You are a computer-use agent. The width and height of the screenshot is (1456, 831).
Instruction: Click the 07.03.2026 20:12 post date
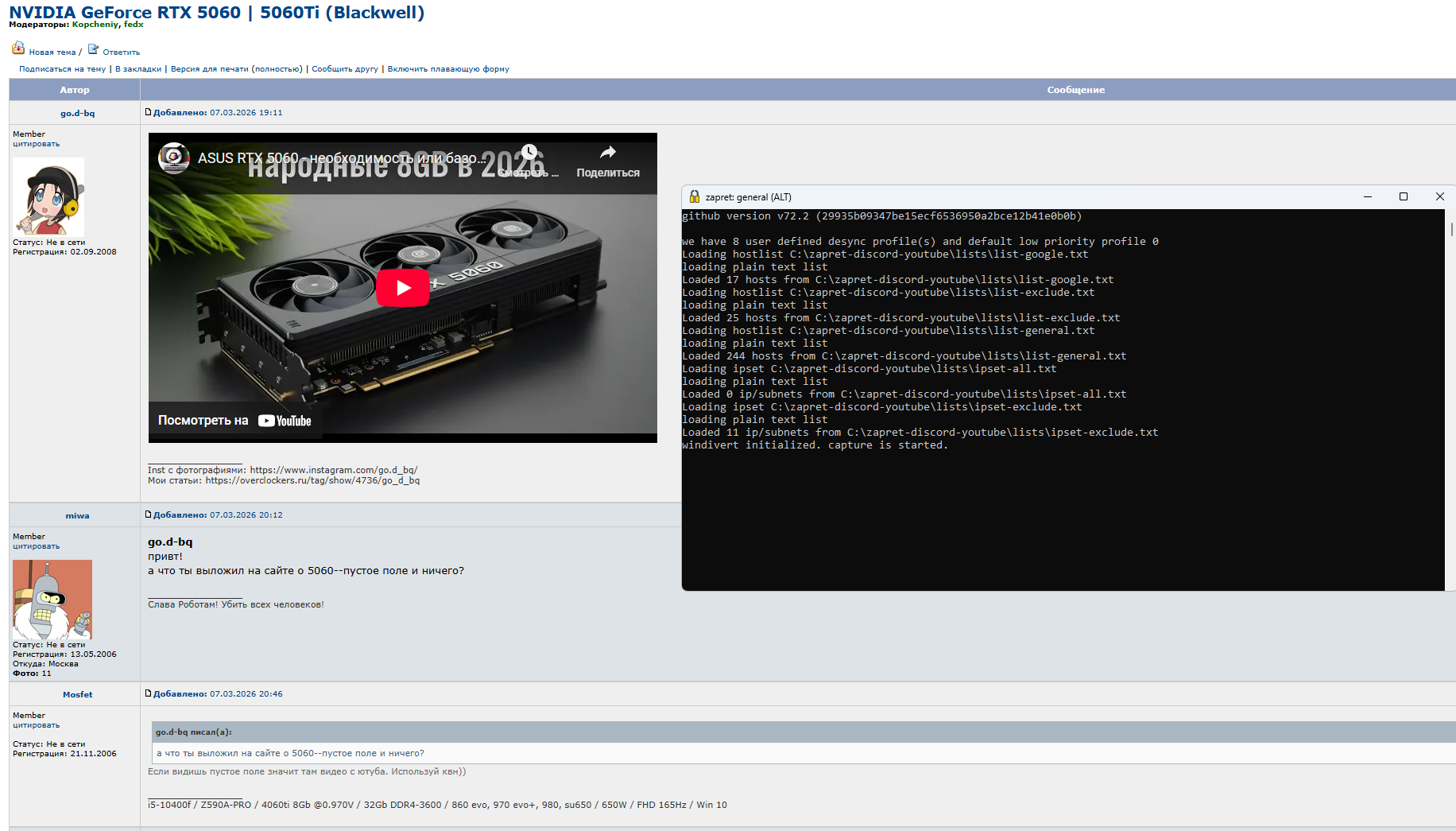(246, 515)
